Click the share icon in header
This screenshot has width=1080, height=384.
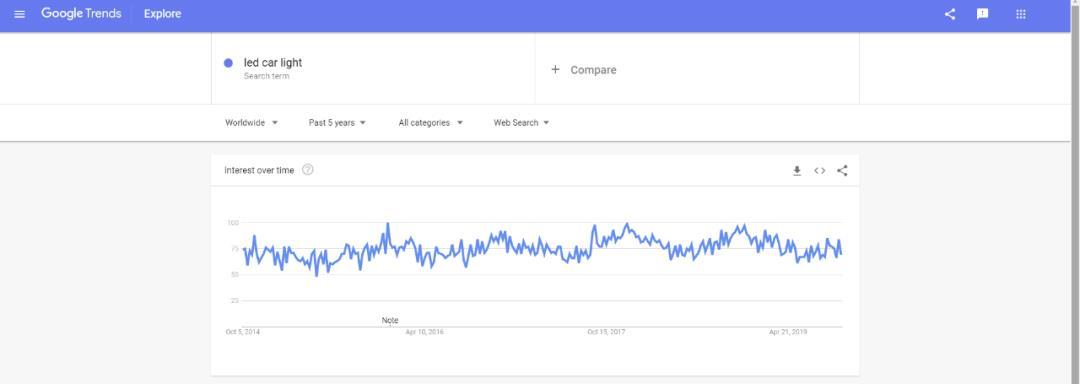click(950, 14)
